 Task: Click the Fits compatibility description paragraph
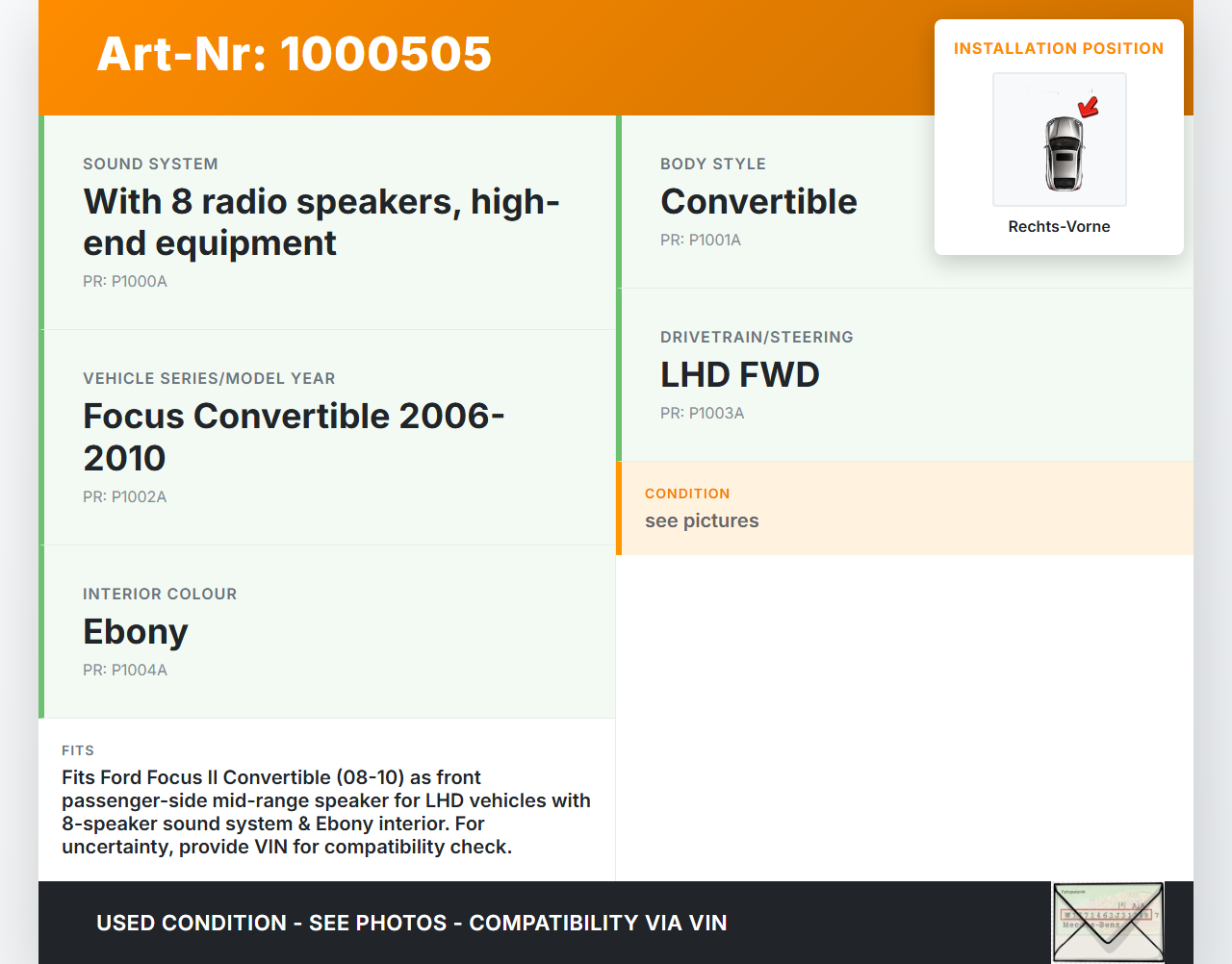pos(325,812)
